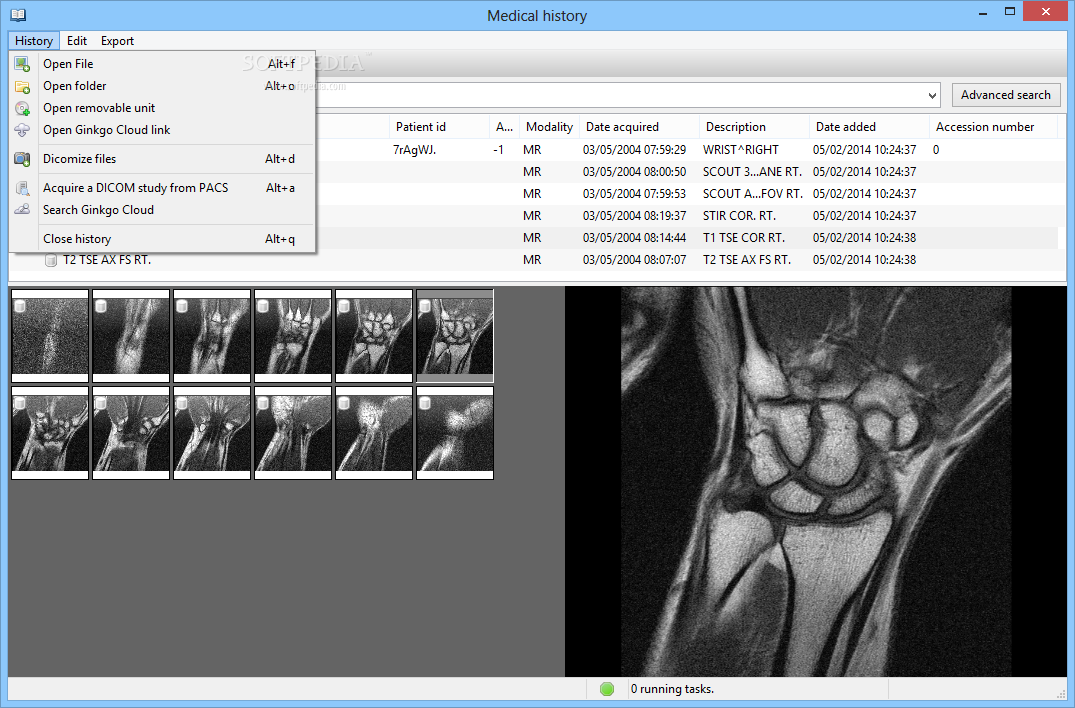Click the Advanced search button
Image resolution: width=1075 pixels, height=708 pixels.
point(1005,95)
